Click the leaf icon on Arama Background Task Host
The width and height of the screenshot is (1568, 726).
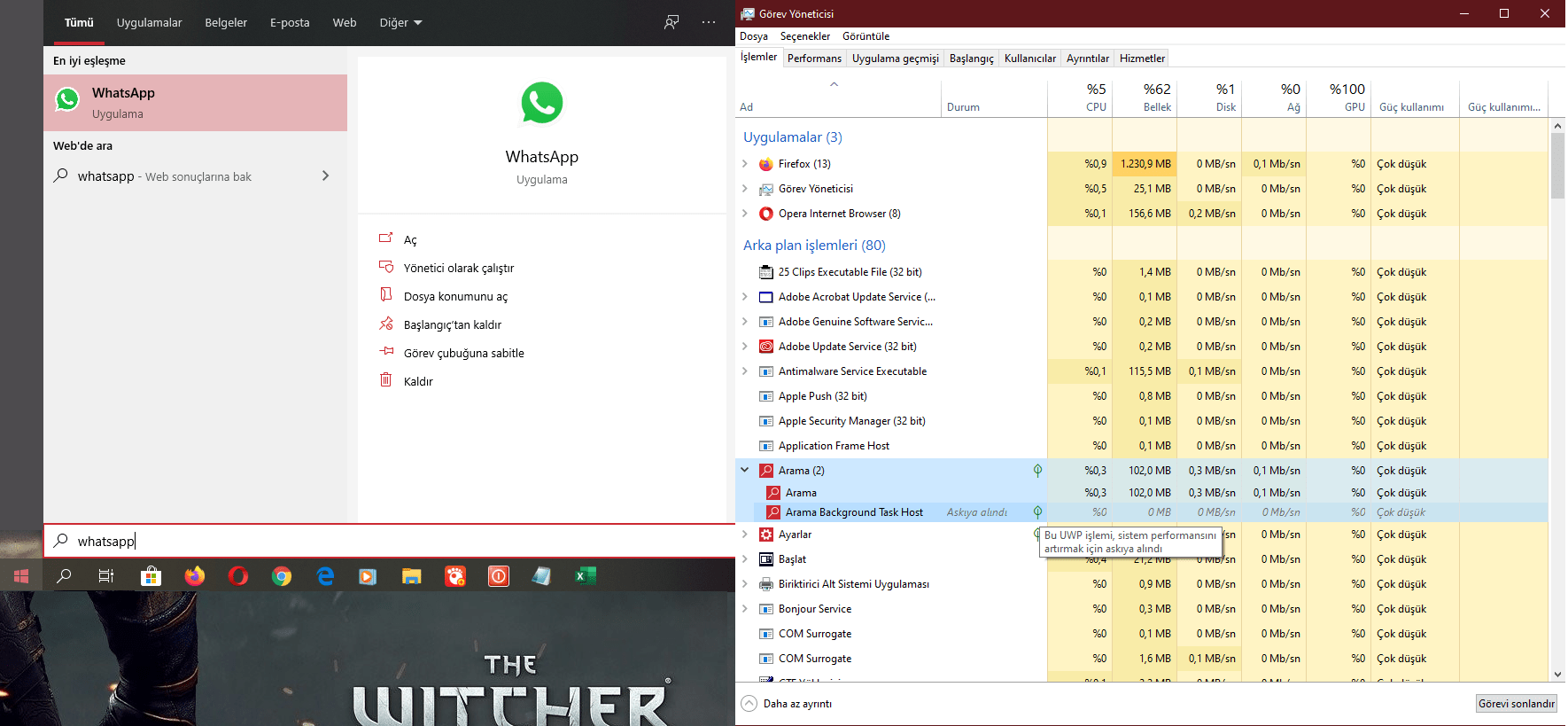coord(1037,512)
